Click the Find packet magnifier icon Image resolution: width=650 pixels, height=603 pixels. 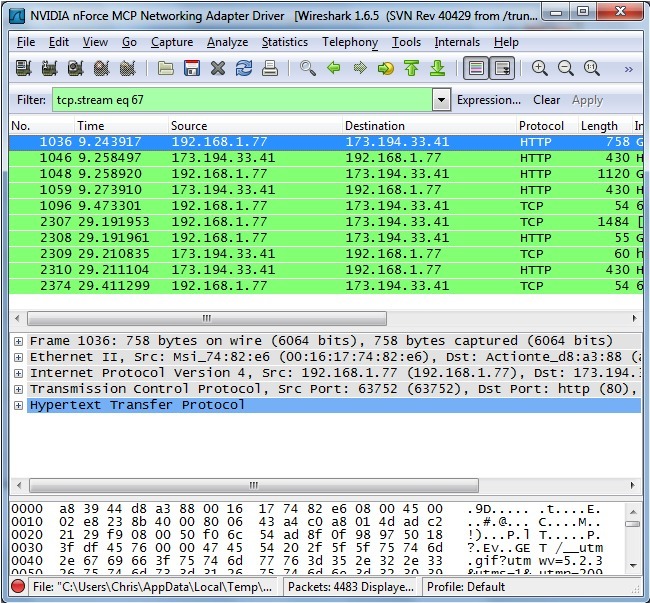pyautogui.click(x=308, y=69)
